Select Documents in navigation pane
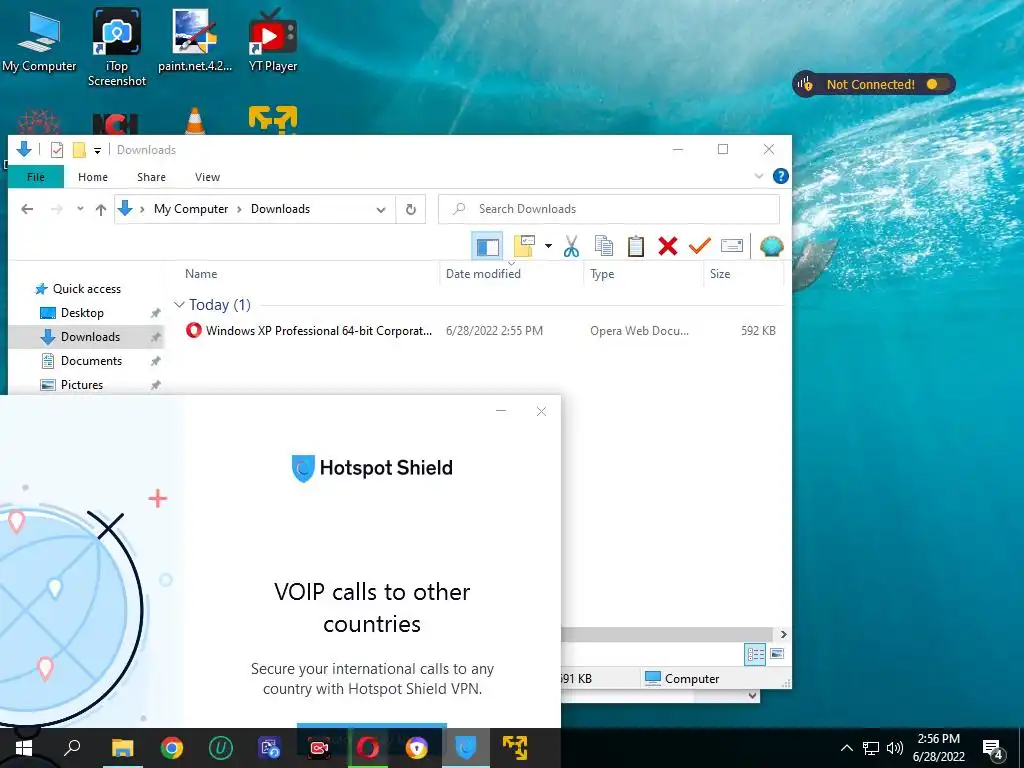 click(91, 361)
